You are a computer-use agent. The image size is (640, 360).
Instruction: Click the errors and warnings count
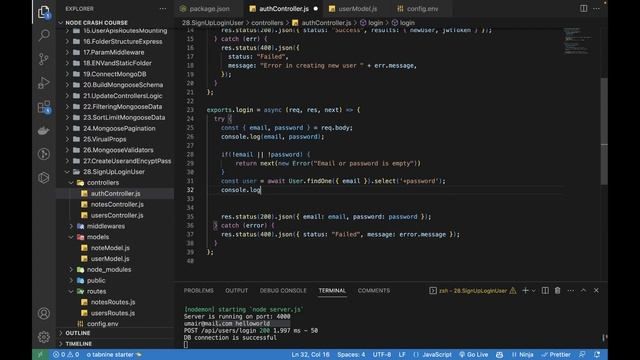pos(66,355)
